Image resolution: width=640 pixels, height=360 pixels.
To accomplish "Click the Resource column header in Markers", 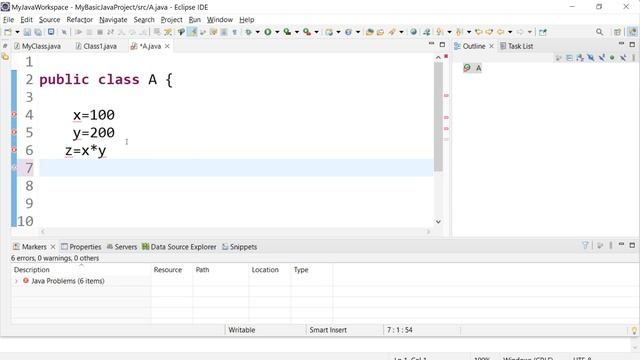I will tap(171, 270).
